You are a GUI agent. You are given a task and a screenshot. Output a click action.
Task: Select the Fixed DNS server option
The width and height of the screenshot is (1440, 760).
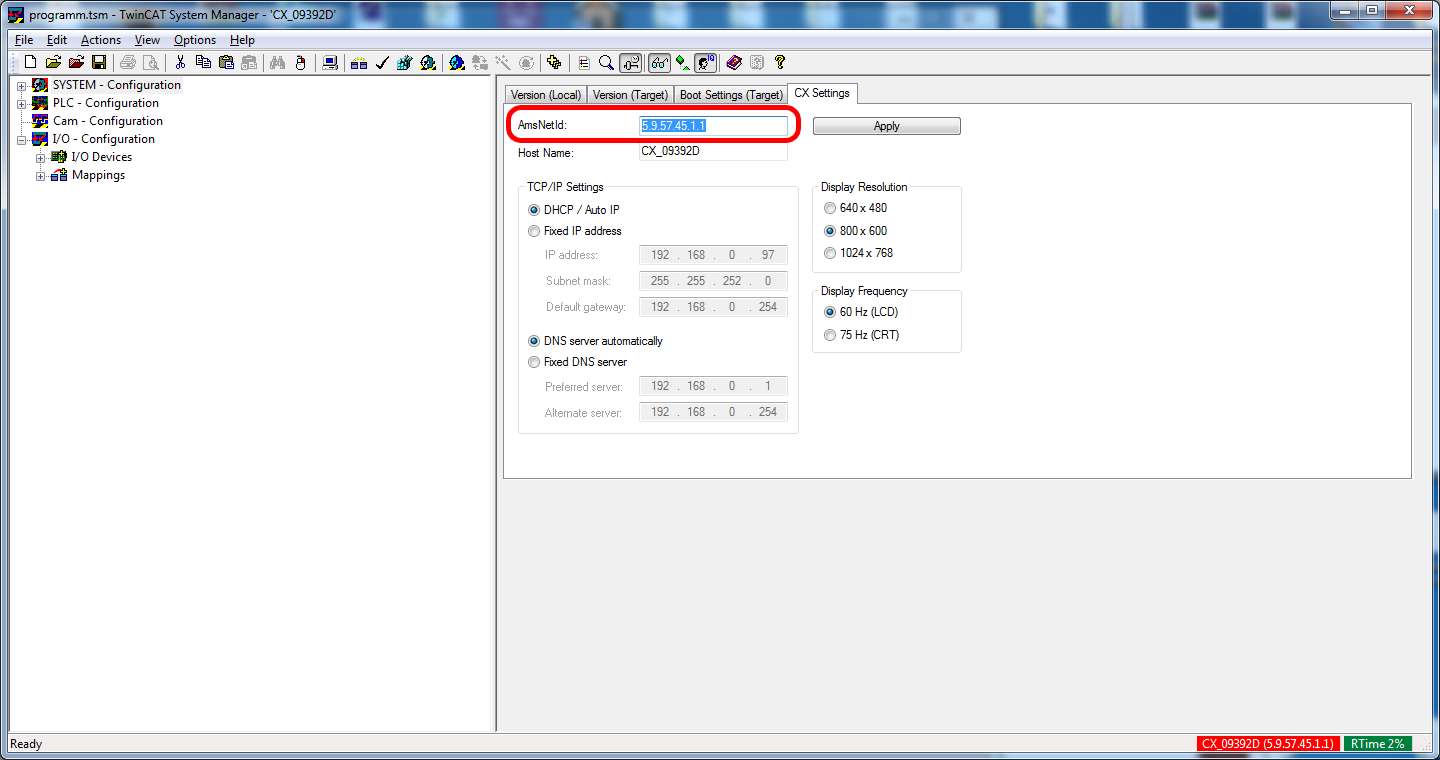pyautogui.click(x=534, y=362)
